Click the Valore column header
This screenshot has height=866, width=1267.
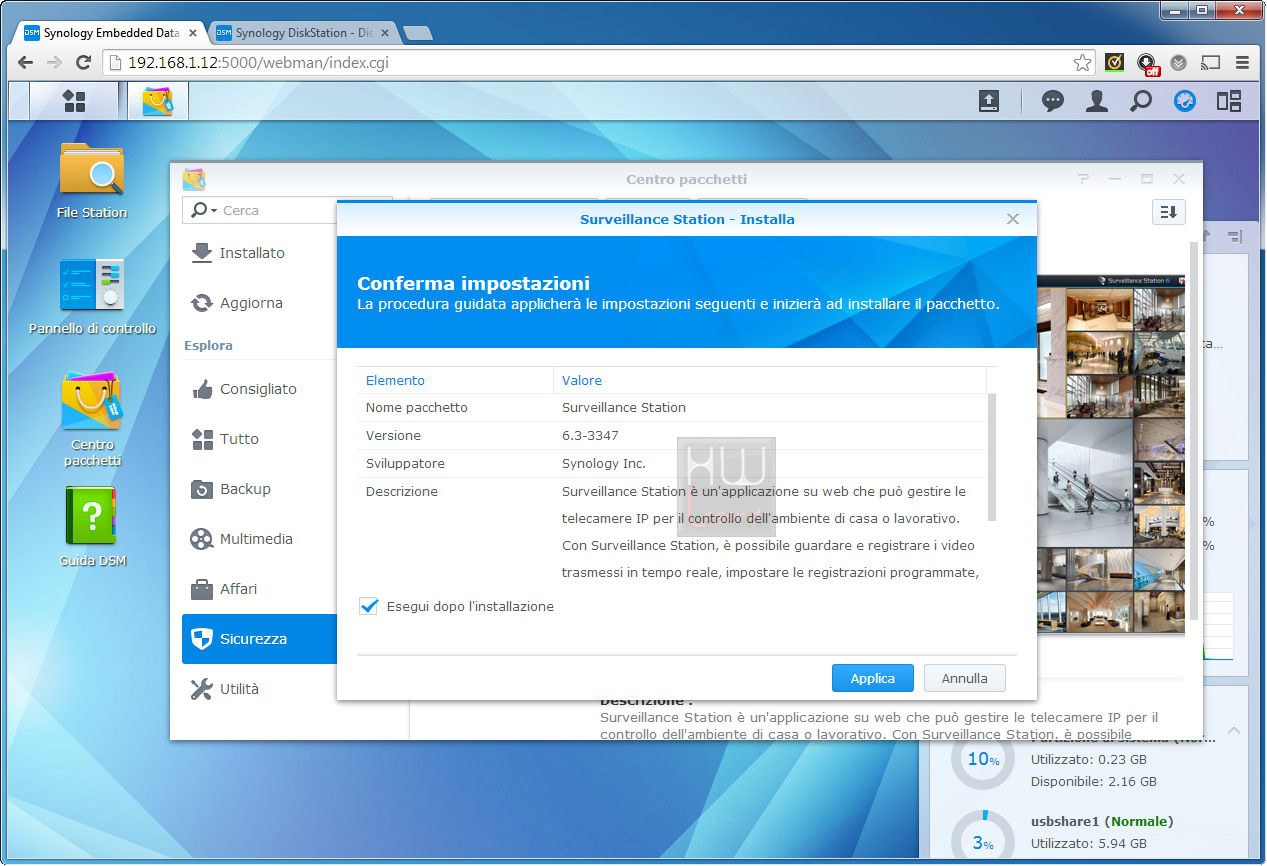click(x=770, y=380)
